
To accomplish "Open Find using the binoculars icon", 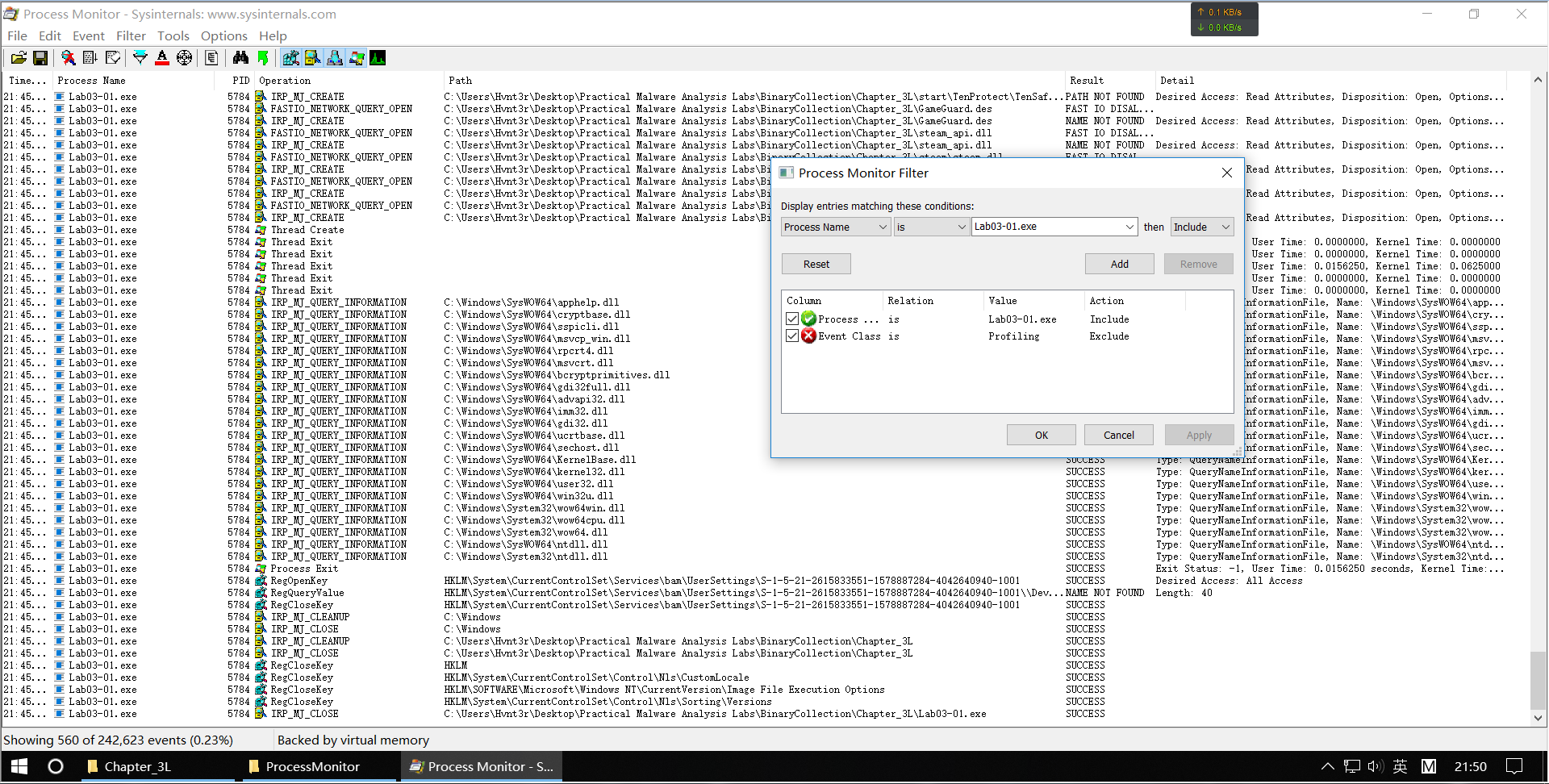I will (x=240, y=58).
